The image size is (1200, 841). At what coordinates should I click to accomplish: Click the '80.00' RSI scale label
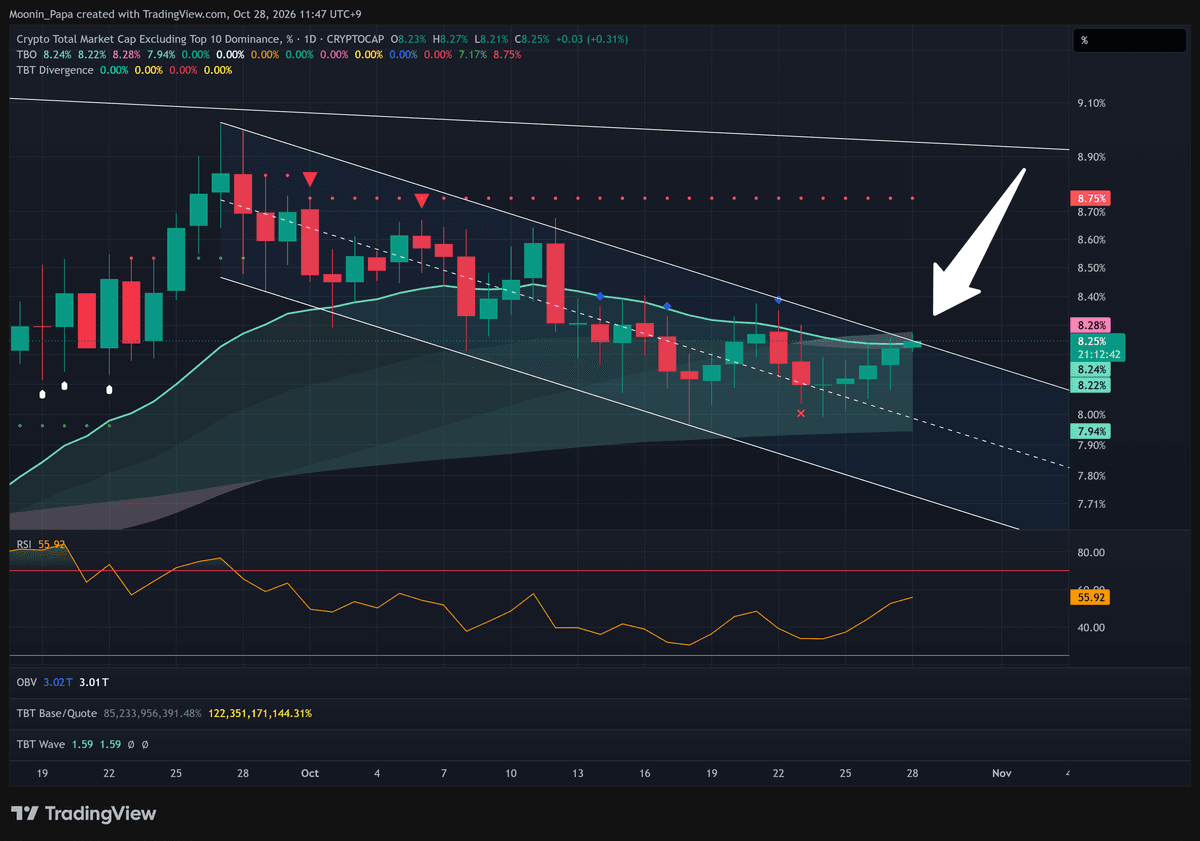pyautogui.click(x=1089, y=553)
